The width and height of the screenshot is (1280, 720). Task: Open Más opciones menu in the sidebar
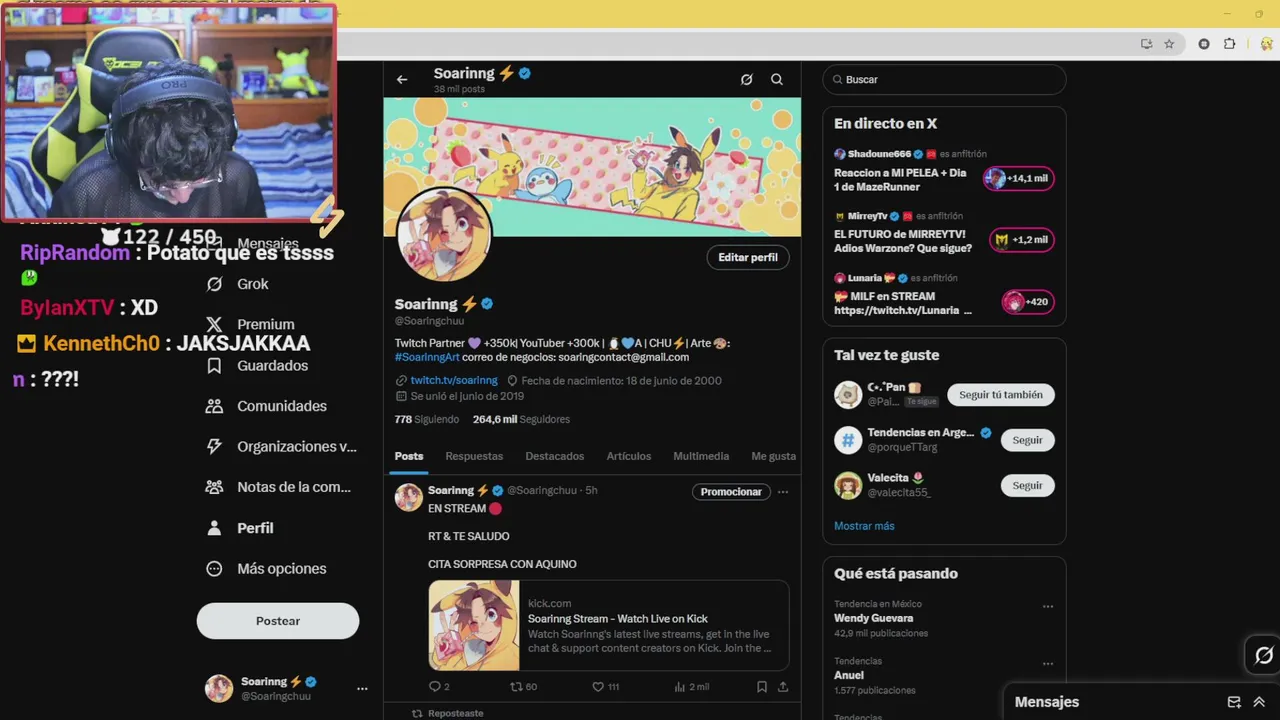266,569
